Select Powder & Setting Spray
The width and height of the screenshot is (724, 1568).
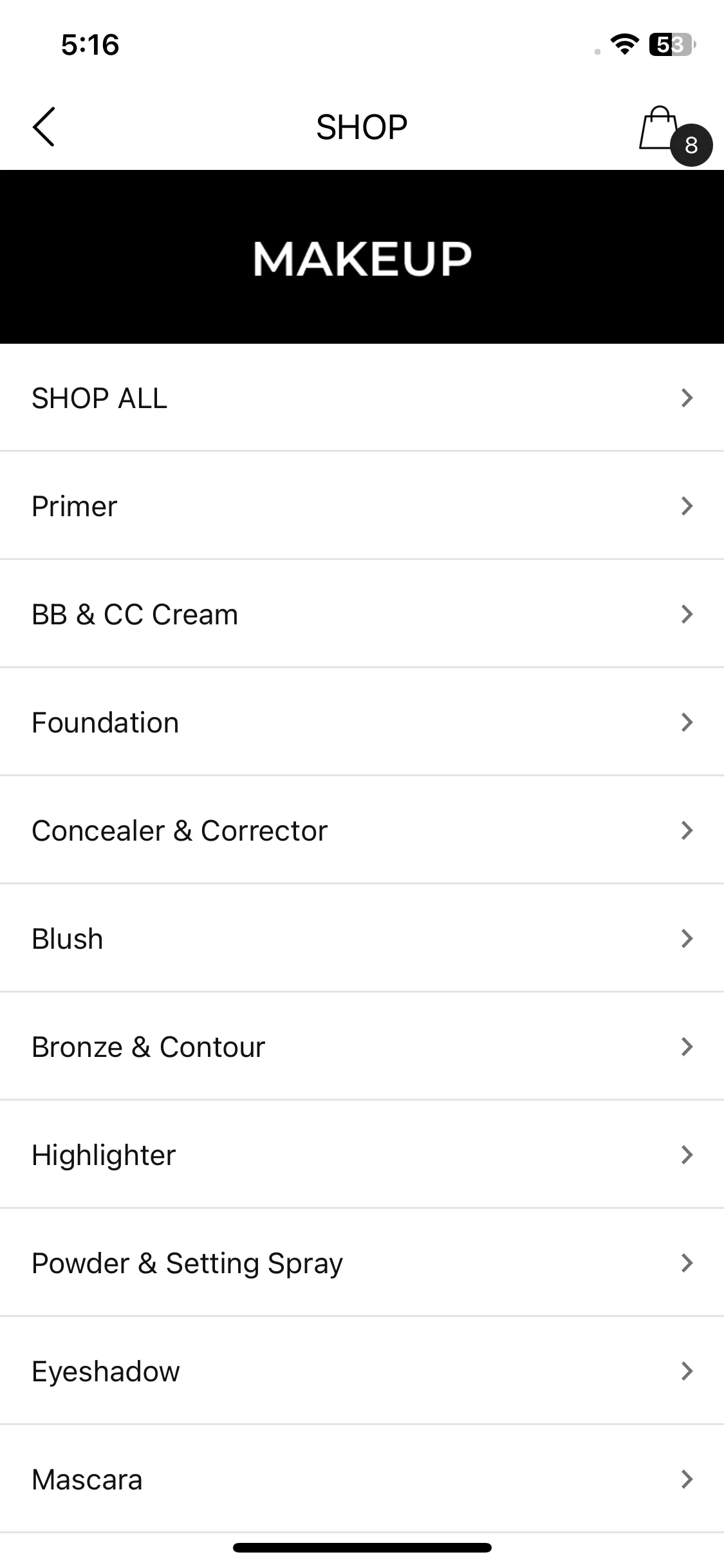point(362,1263)
